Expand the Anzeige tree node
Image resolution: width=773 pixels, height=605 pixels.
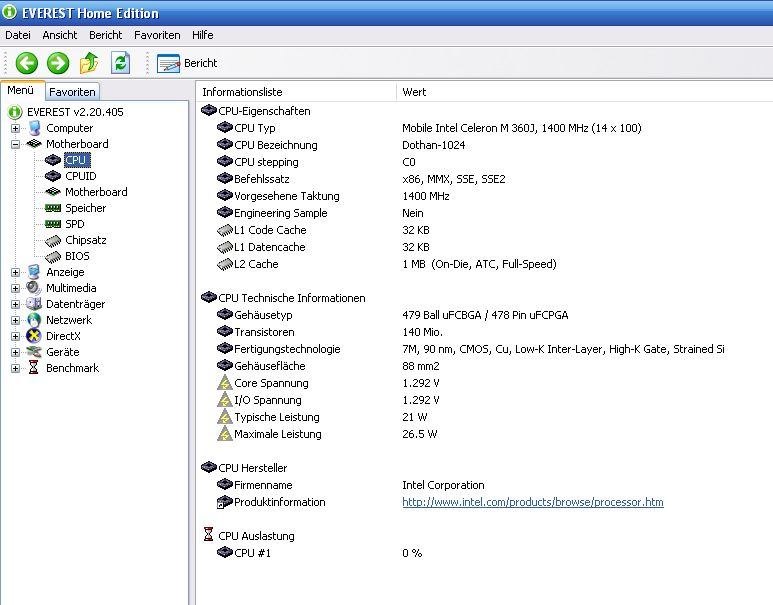15,272
